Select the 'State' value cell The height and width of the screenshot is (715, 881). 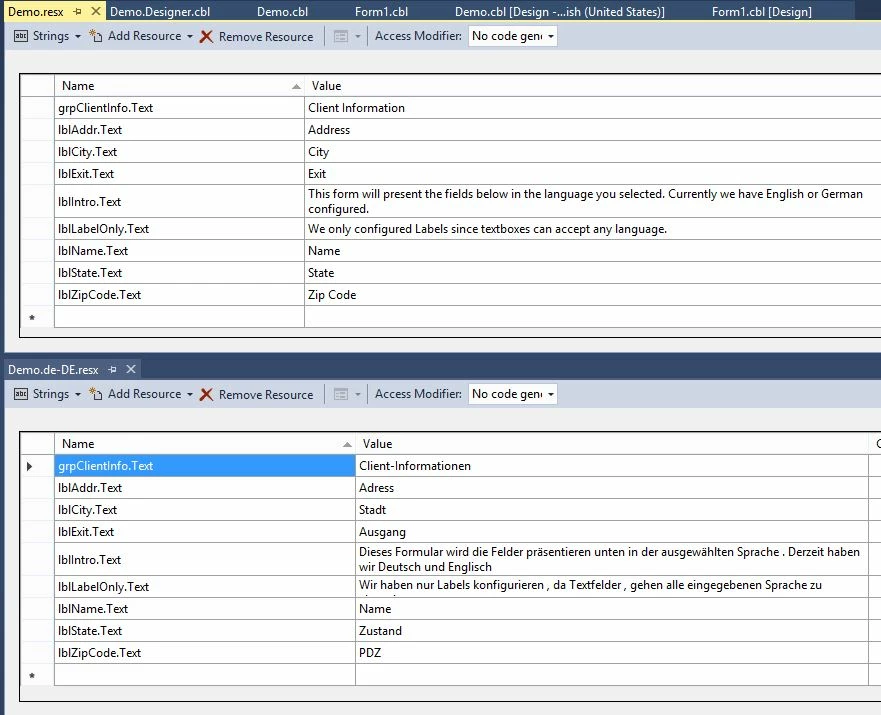[593, 273]
